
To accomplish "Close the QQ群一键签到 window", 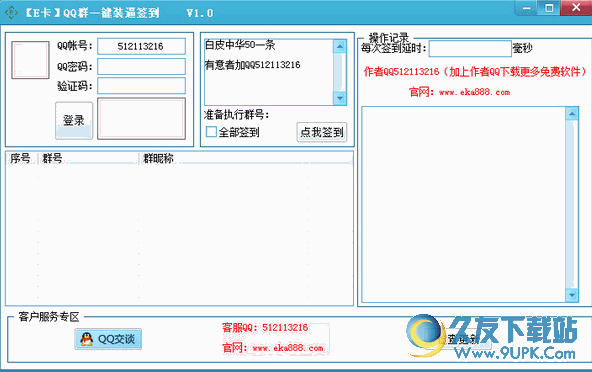I will pyautogui.click(x=576, y=8).
